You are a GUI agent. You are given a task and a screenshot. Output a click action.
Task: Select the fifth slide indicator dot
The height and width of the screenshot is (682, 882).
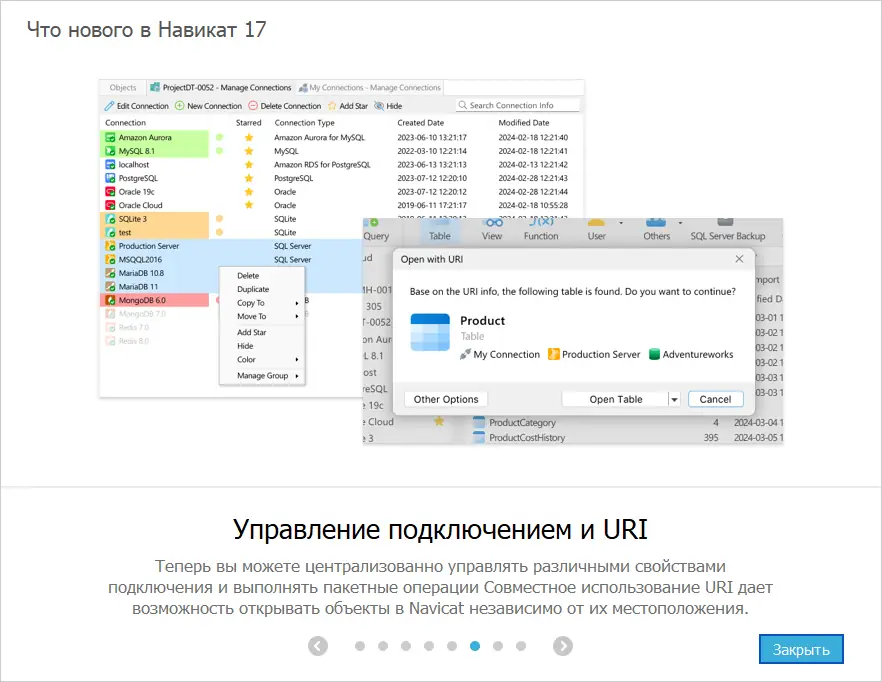coord(452,646)
